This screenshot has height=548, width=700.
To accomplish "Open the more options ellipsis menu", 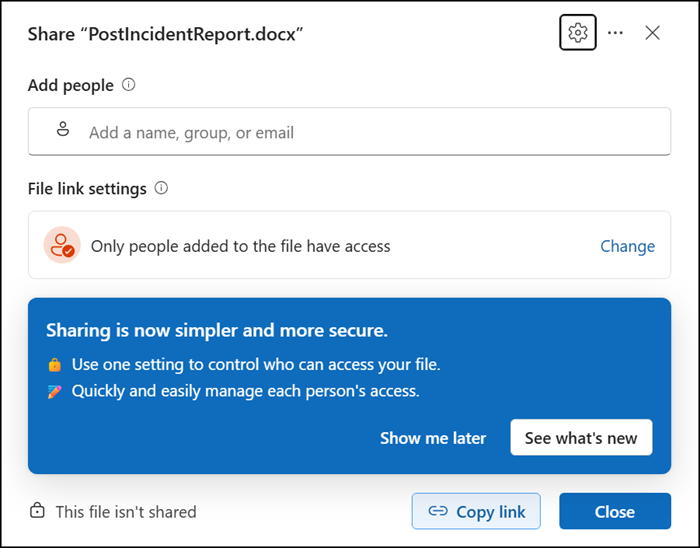I will (x=615, y=33).
